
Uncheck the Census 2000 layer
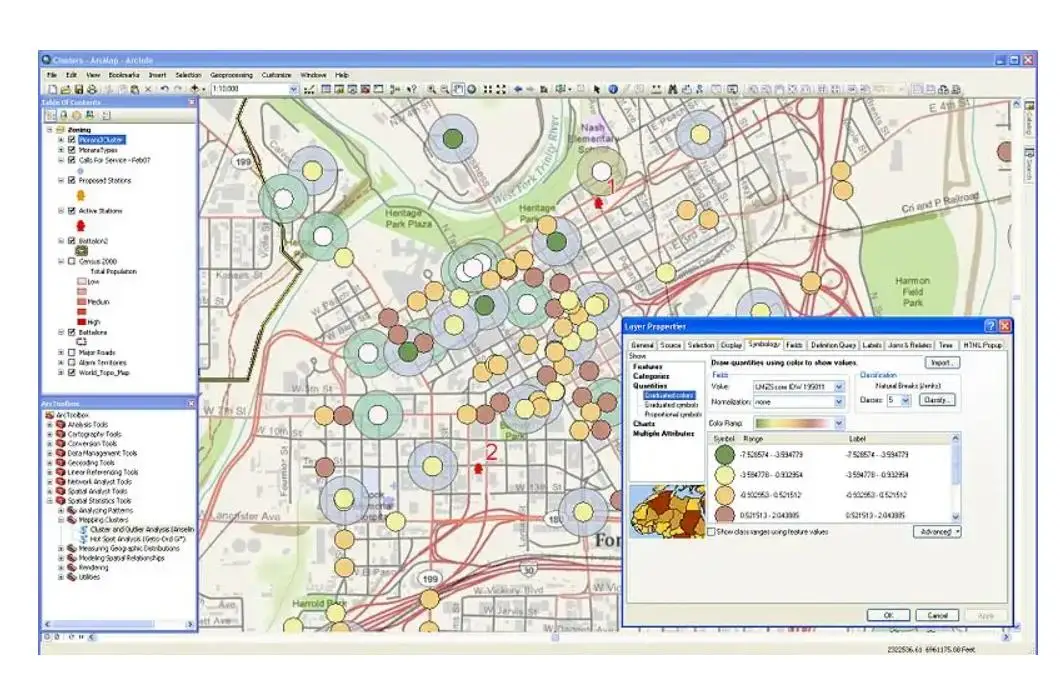pyautogui.click(x=71, y=261)
